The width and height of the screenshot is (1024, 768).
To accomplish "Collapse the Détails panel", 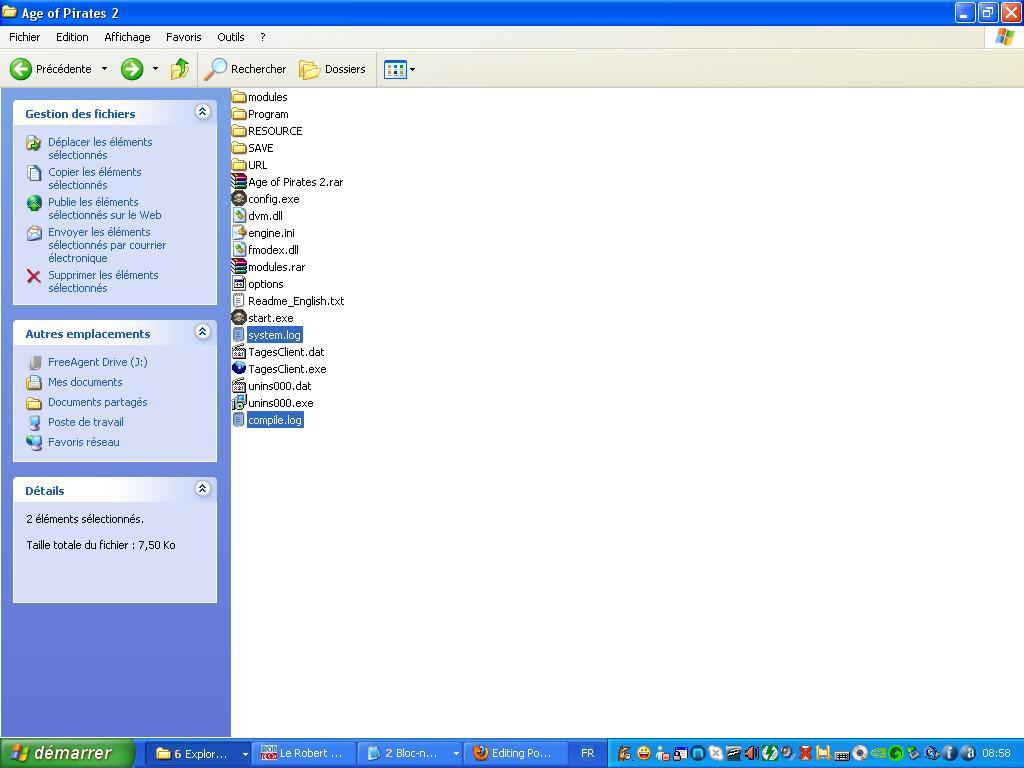I will click(202, 488).
